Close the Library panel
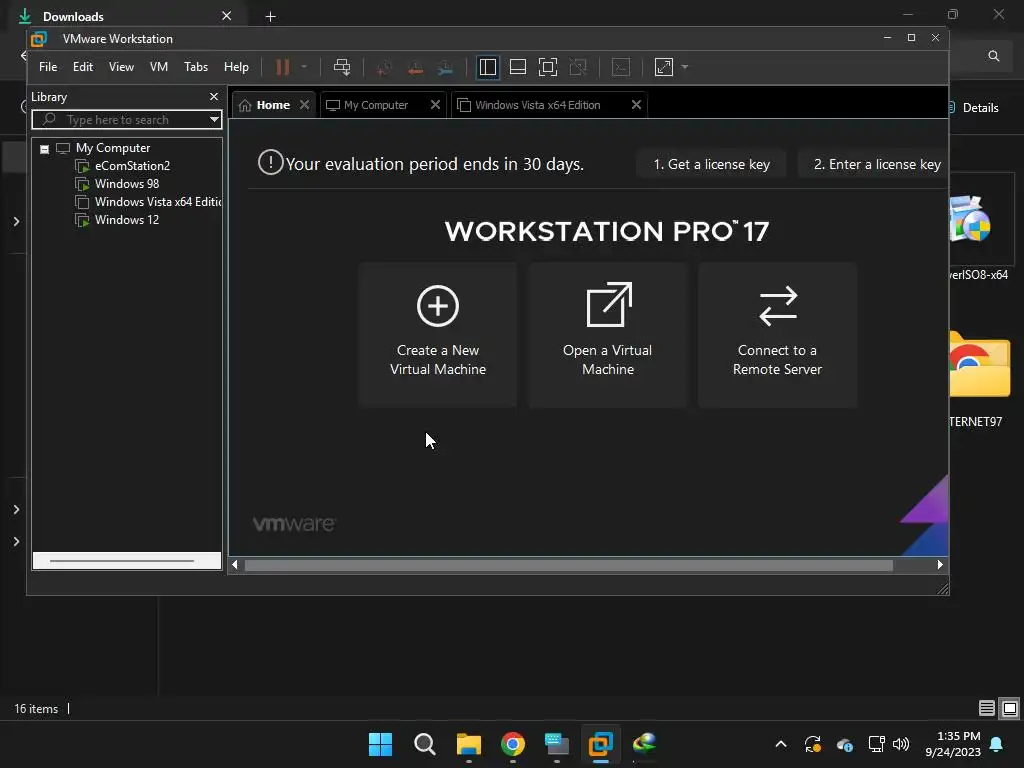The width and height of the screenshot is (1024, 768). click(214, 97)
